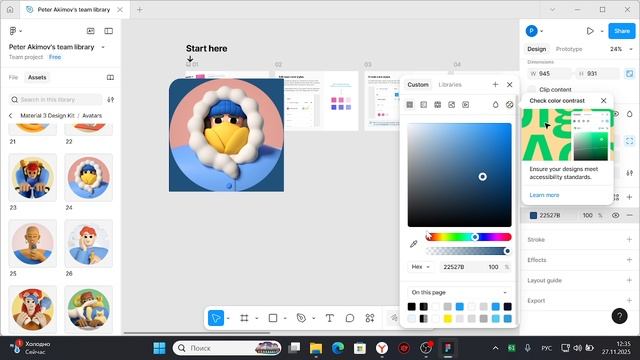This screenshot has height=360, width=640.
Task: Open the Figma main menu icon
Action: pos(13,31)
